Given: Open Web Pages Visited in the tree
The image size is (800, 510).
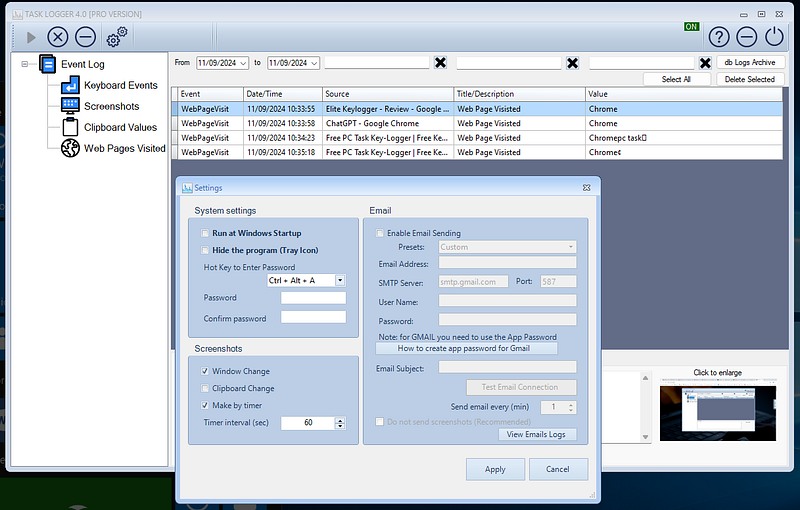Looking at the screenshot, I should pyautogui.click(x=124, y=148).
